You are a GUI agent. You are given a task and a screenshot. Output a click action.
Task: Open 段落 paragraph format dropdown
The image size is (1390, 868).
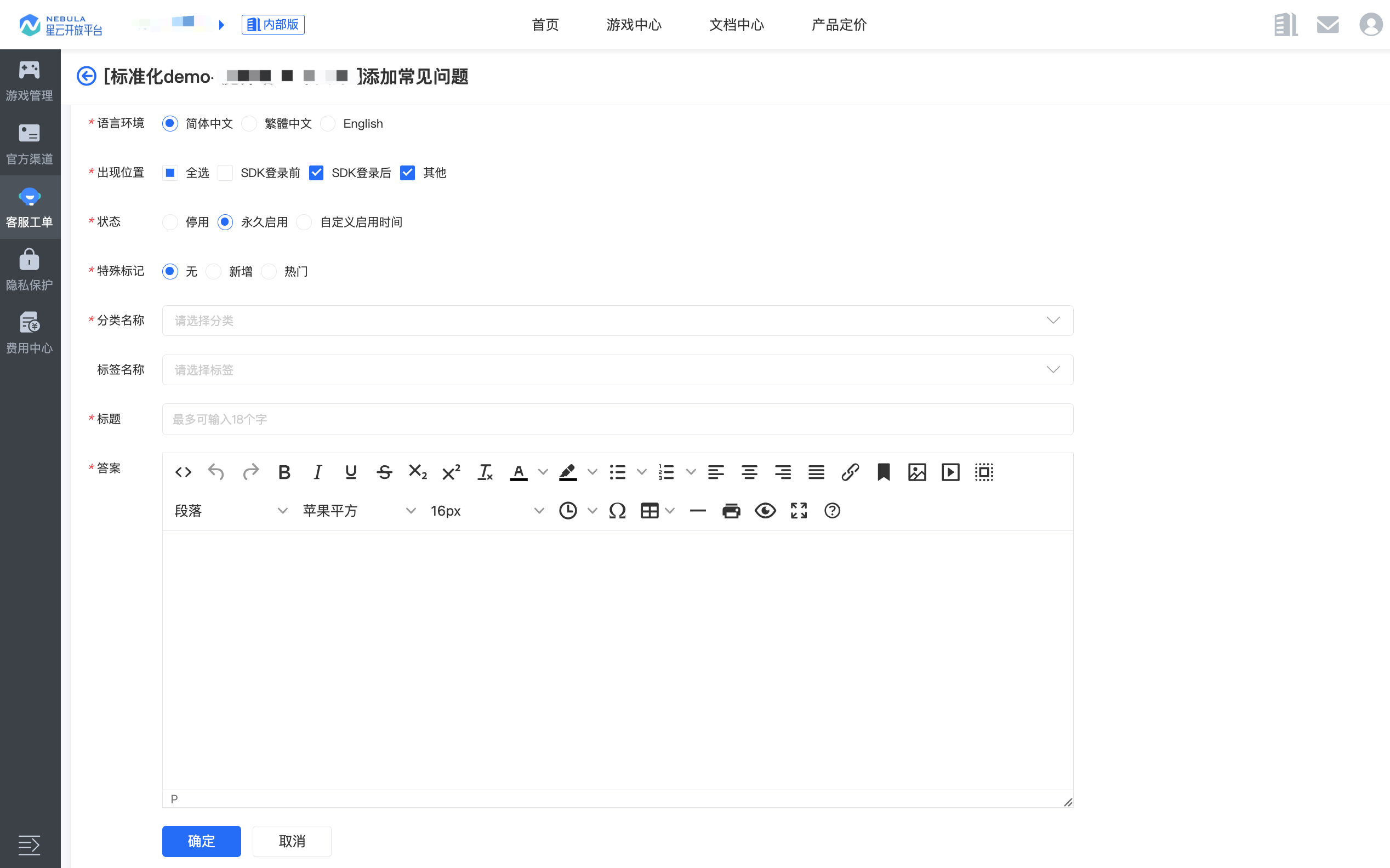[x=231, y=510]
